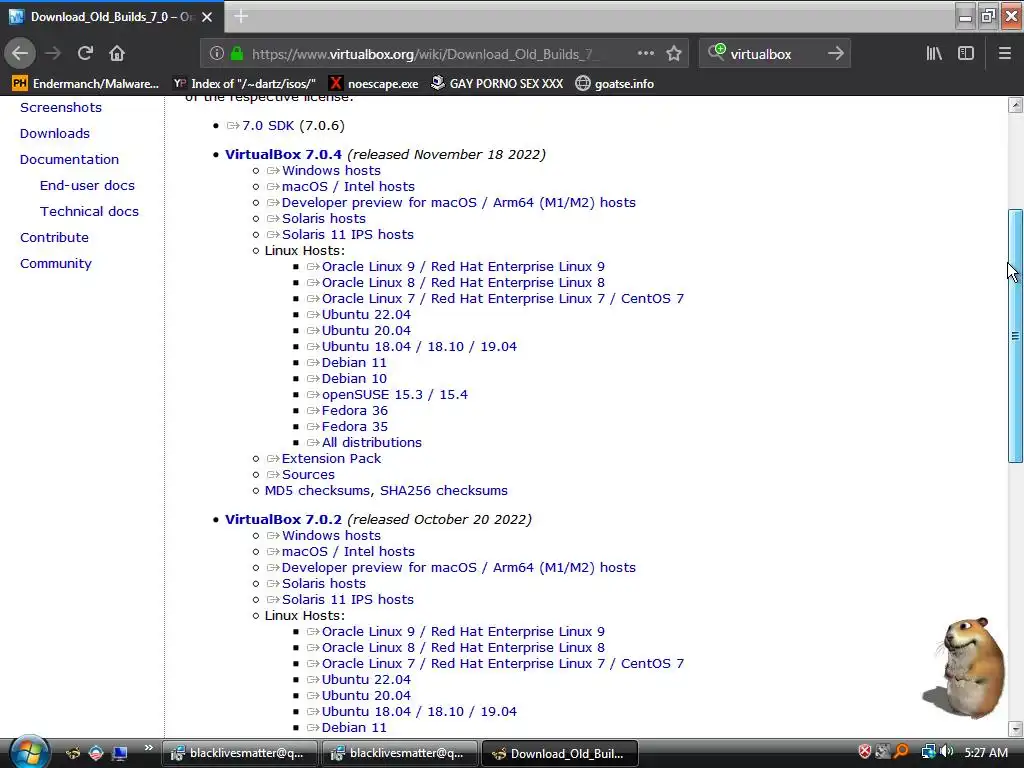Click the page scrollbar up arrow
Screen dimensions: 1024x768
click(1015, 104)
